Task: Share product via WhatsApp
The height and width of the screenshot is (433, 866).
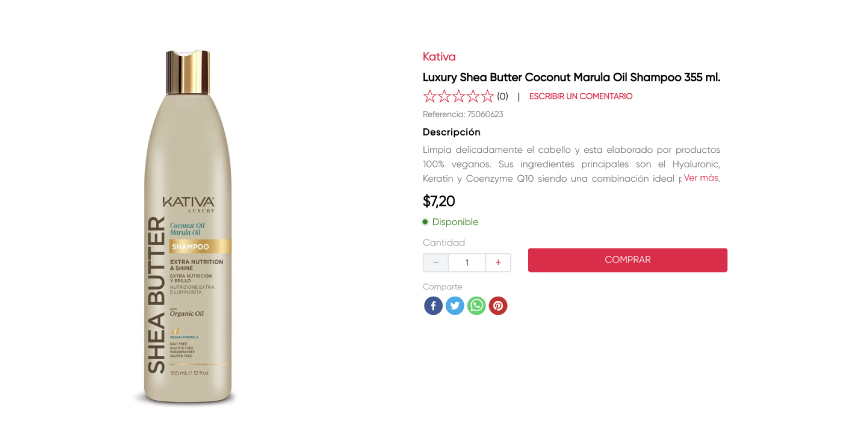Action: point(477,306)
